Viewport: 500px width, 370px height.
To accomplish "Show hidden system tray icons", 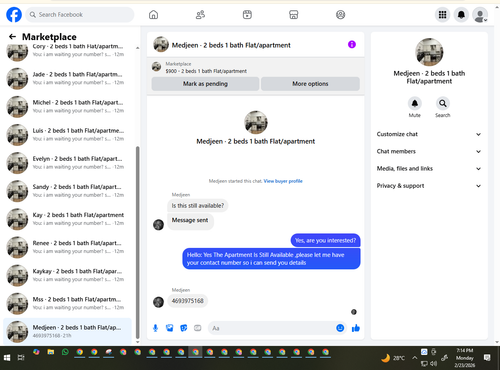I will (x=414, y=358).
